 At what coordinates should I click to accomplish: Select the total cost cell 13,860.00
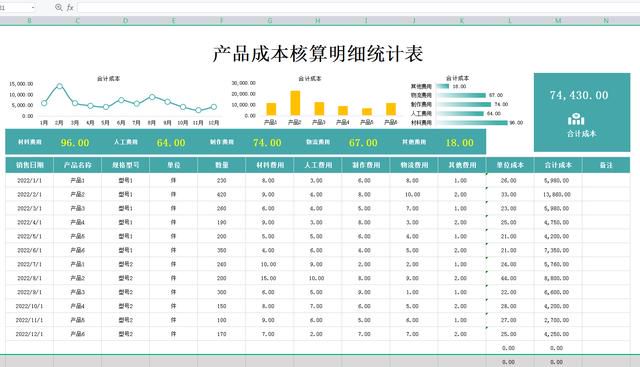pos(557,194)
